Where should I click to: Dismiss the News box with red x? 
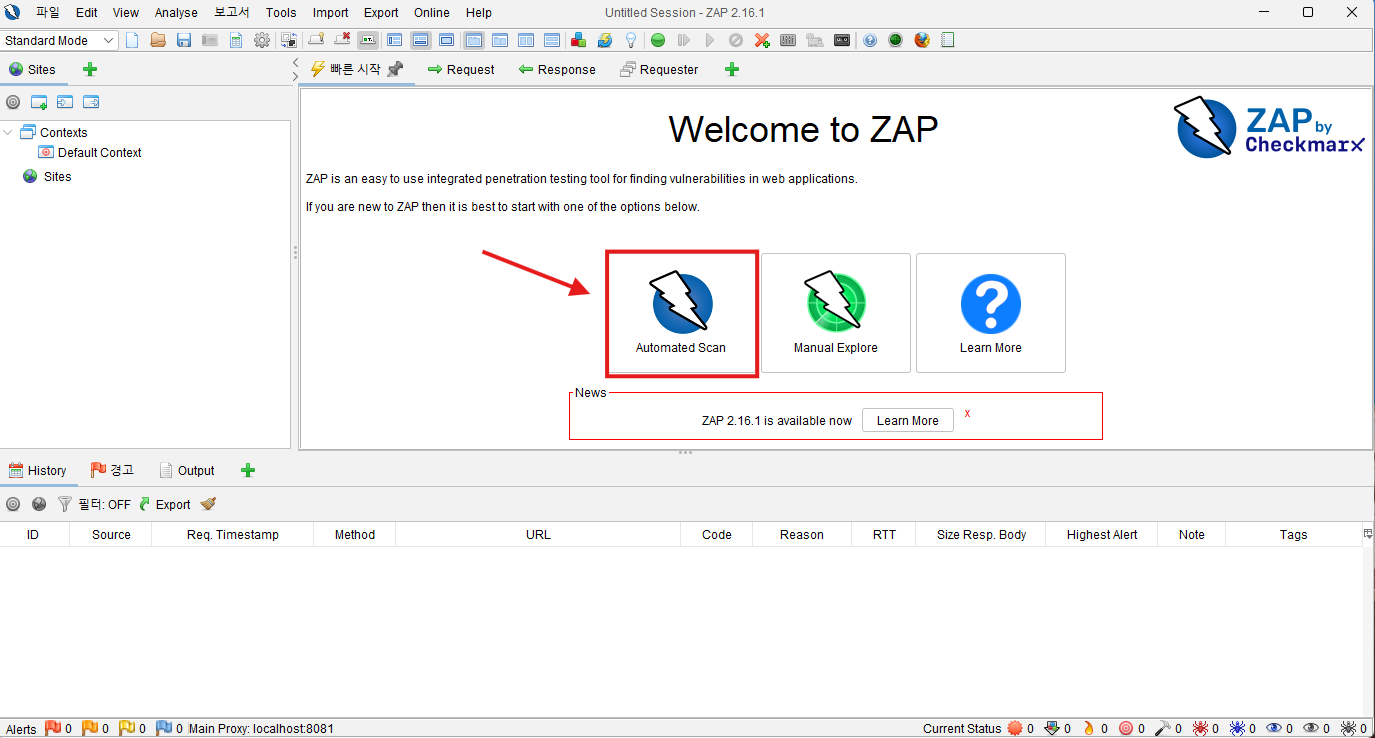967,413
